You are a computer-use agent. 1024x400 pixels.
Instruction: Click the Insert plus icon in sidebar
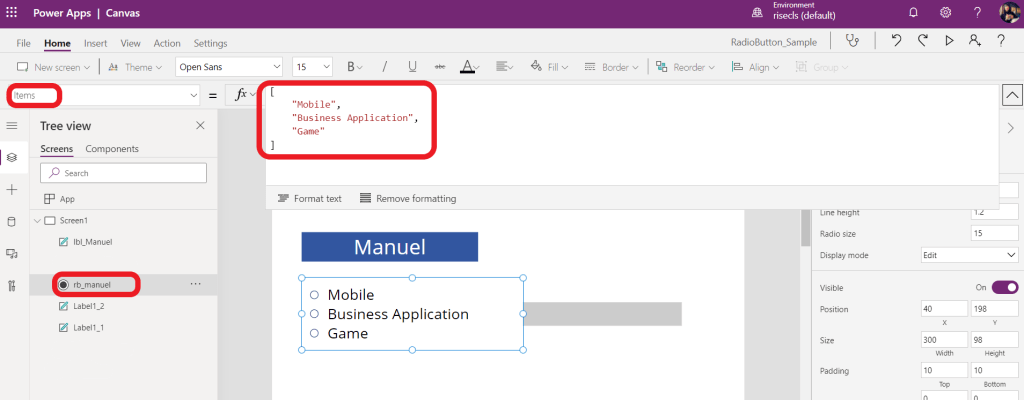point(12,189)
